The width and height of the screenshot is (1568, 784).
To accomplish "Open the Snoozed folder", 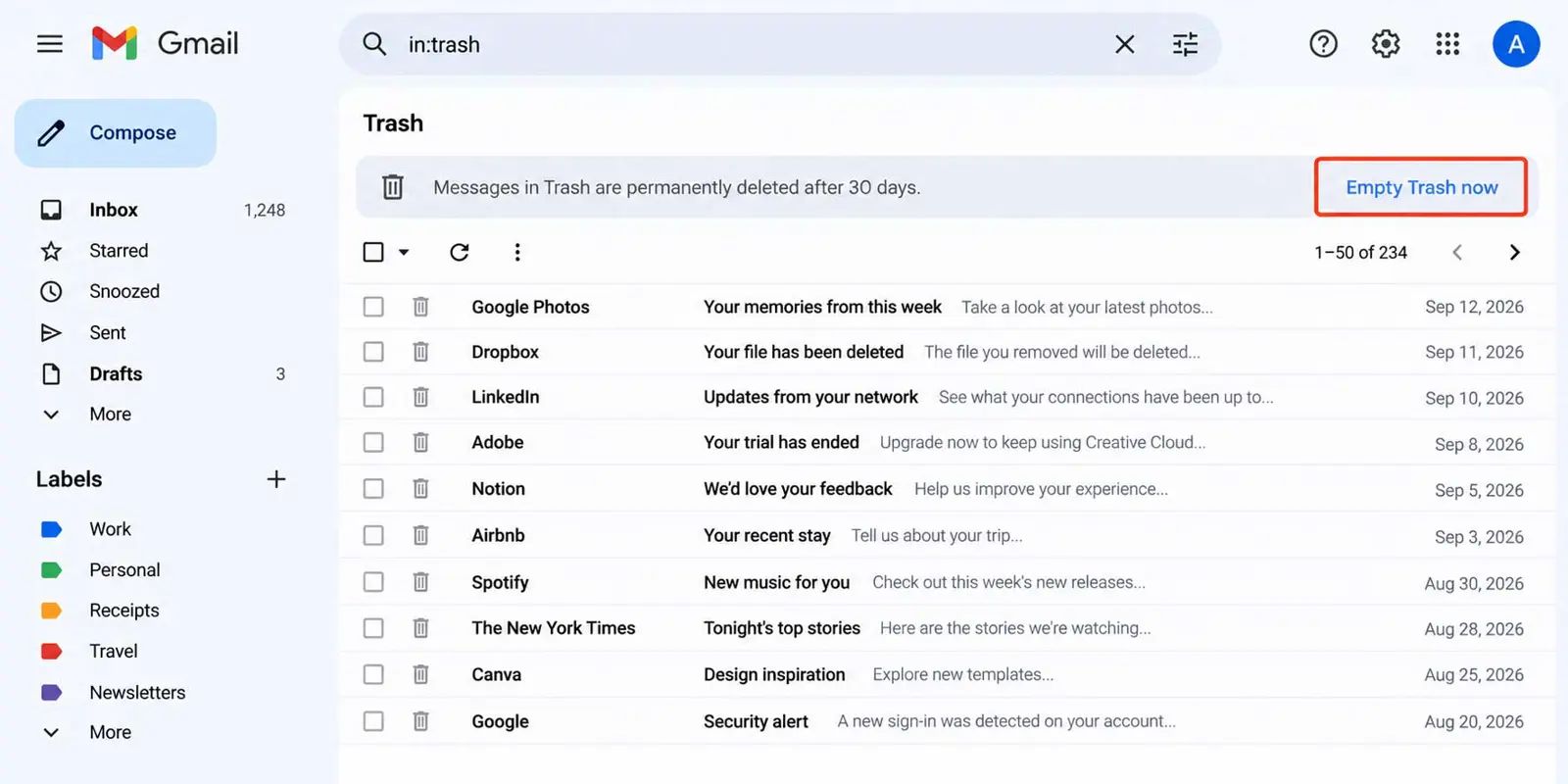I will click(x=124, y=292).
